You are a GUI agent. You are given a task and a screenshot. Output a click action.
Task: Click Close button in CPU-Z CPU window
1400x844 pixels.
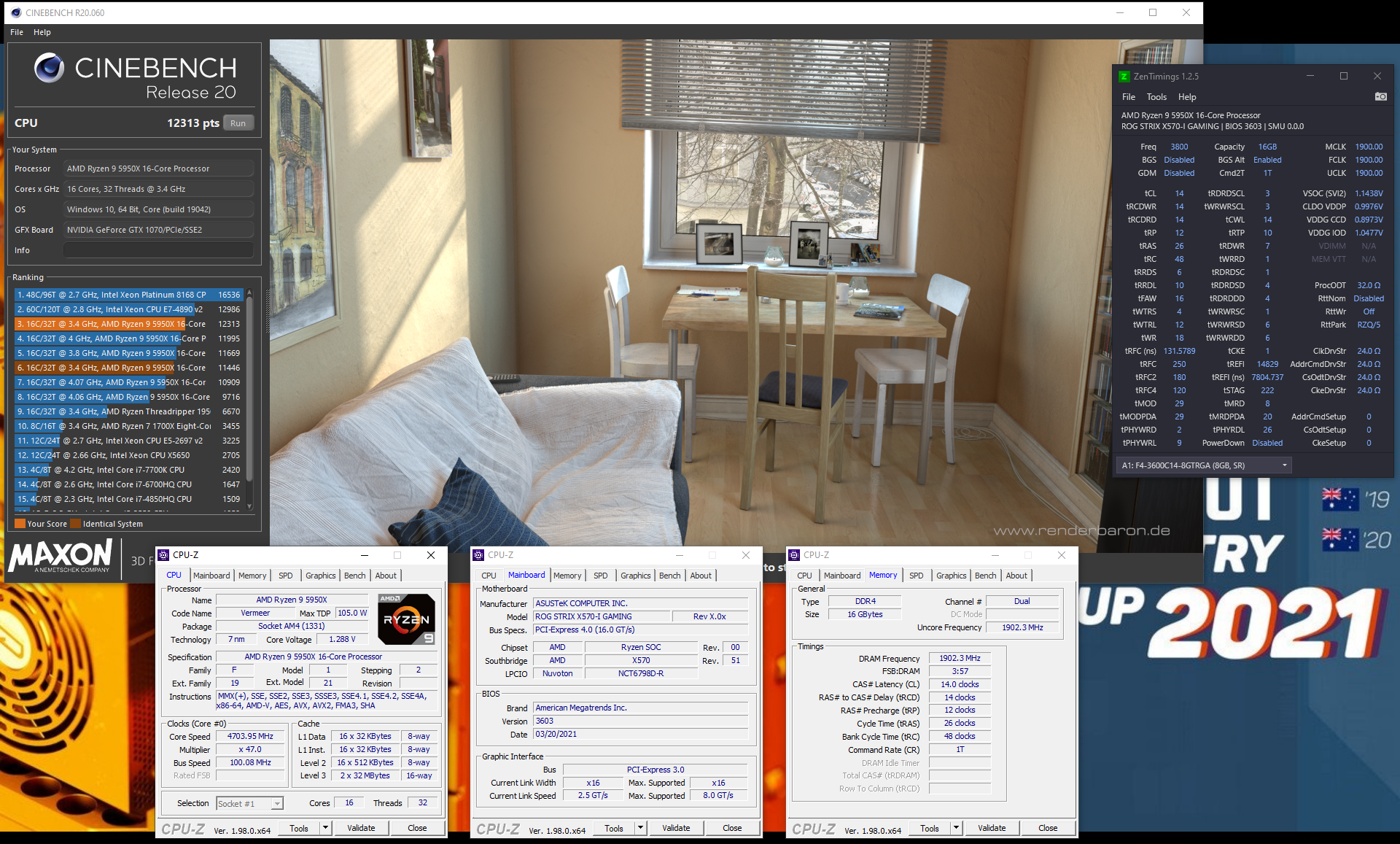click(x=417, y=828)
